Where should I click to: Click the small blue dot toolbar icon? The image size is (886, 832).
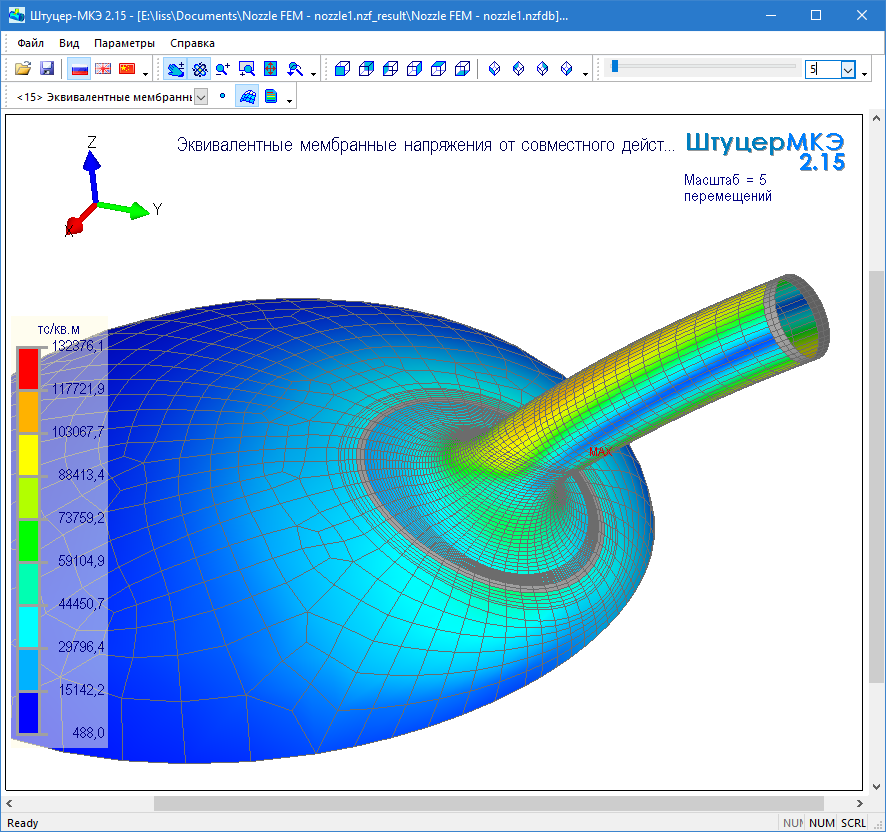tap(223, 96)
